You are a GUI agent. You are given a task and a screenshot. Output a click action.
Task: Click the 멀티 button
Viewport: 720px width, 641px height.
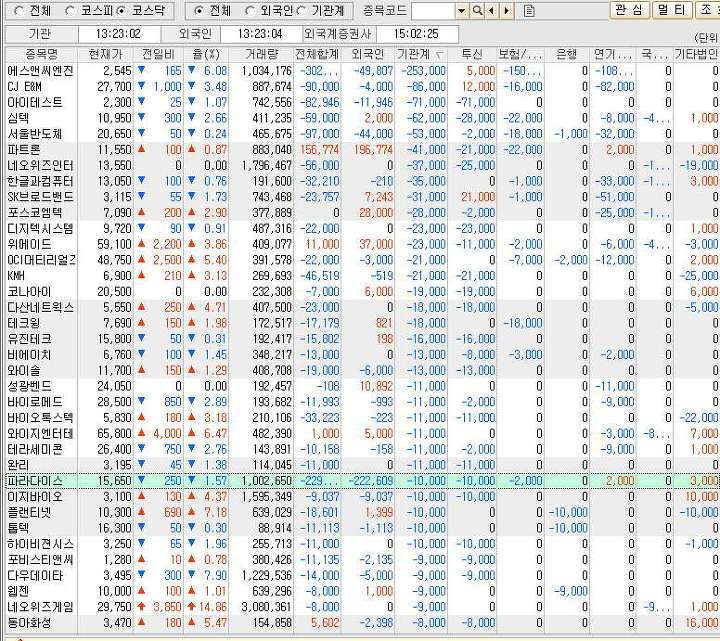[672, 10]
